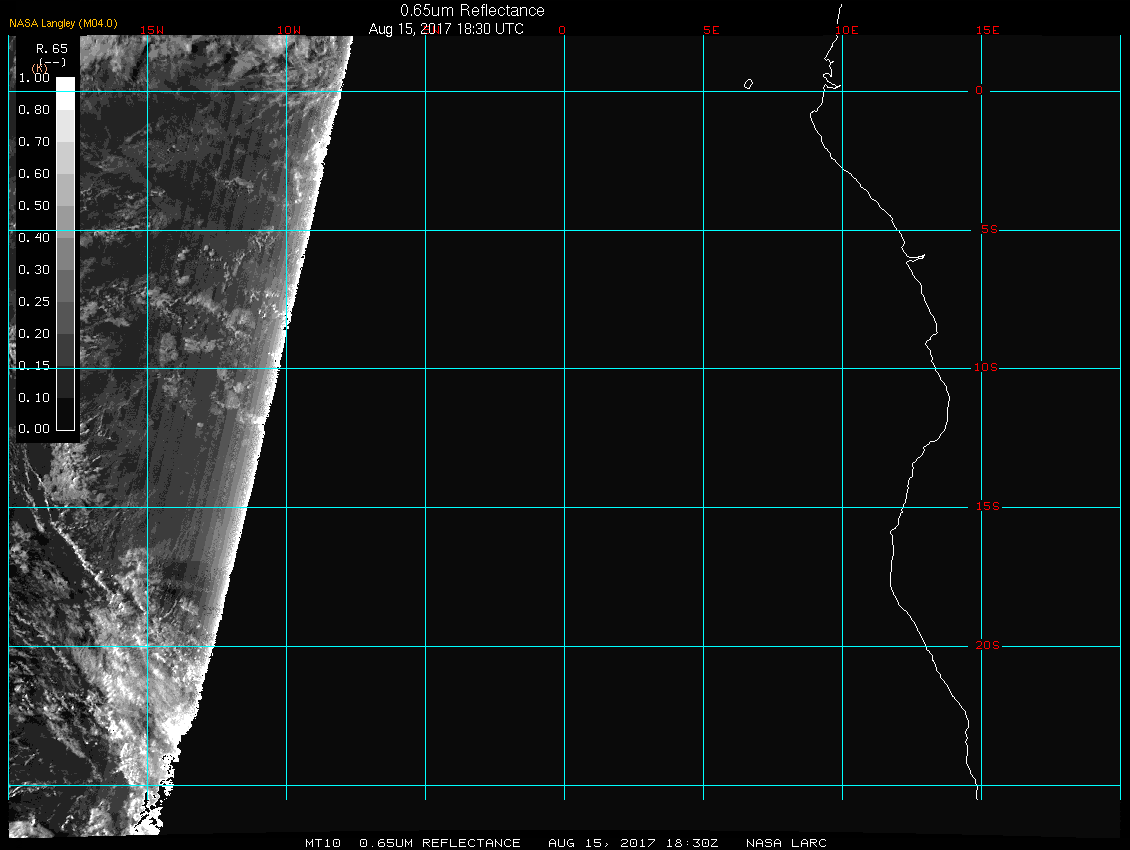This screenshot has width=1130, height=850.
Task: Click the white 1.00 reflectance color swatch
Action: coord(64,85)
